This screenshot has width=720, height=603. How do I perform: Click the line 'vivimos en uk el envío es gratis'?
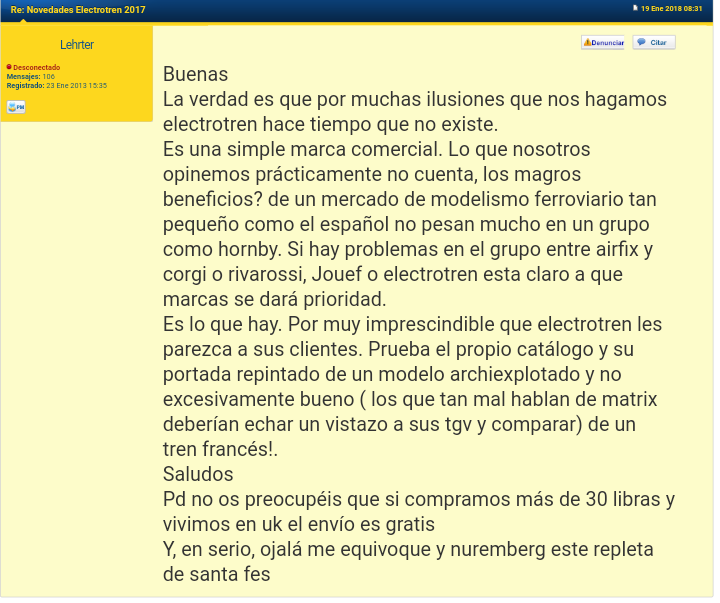click(x=299, y=524)
